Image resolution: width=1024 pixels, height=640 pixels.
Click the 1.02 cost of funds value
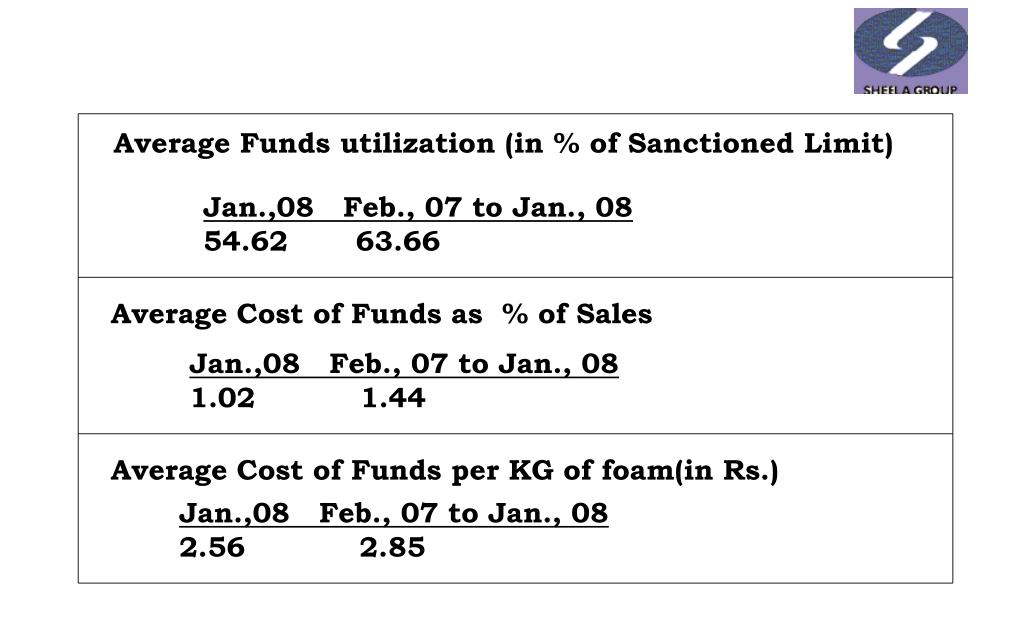[223, 398]
